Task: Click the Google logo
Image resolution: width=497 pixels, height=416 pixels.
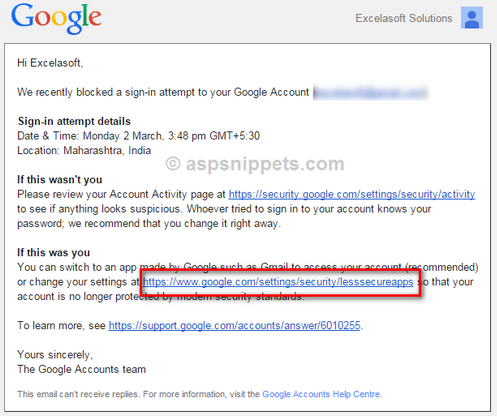Action: click(x=56, y=18)
